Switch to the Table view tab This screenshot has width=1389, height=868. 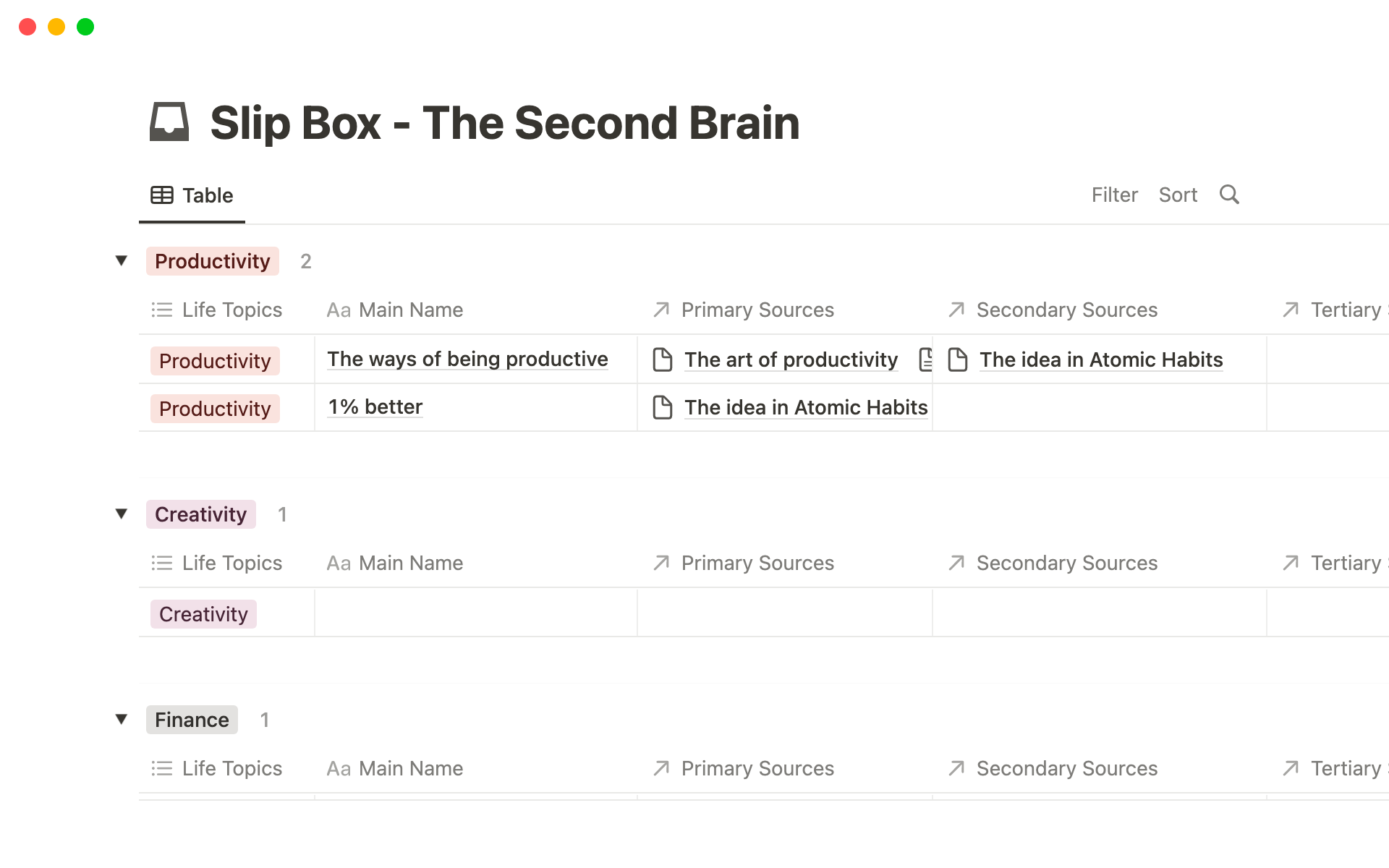coord(192,195)
